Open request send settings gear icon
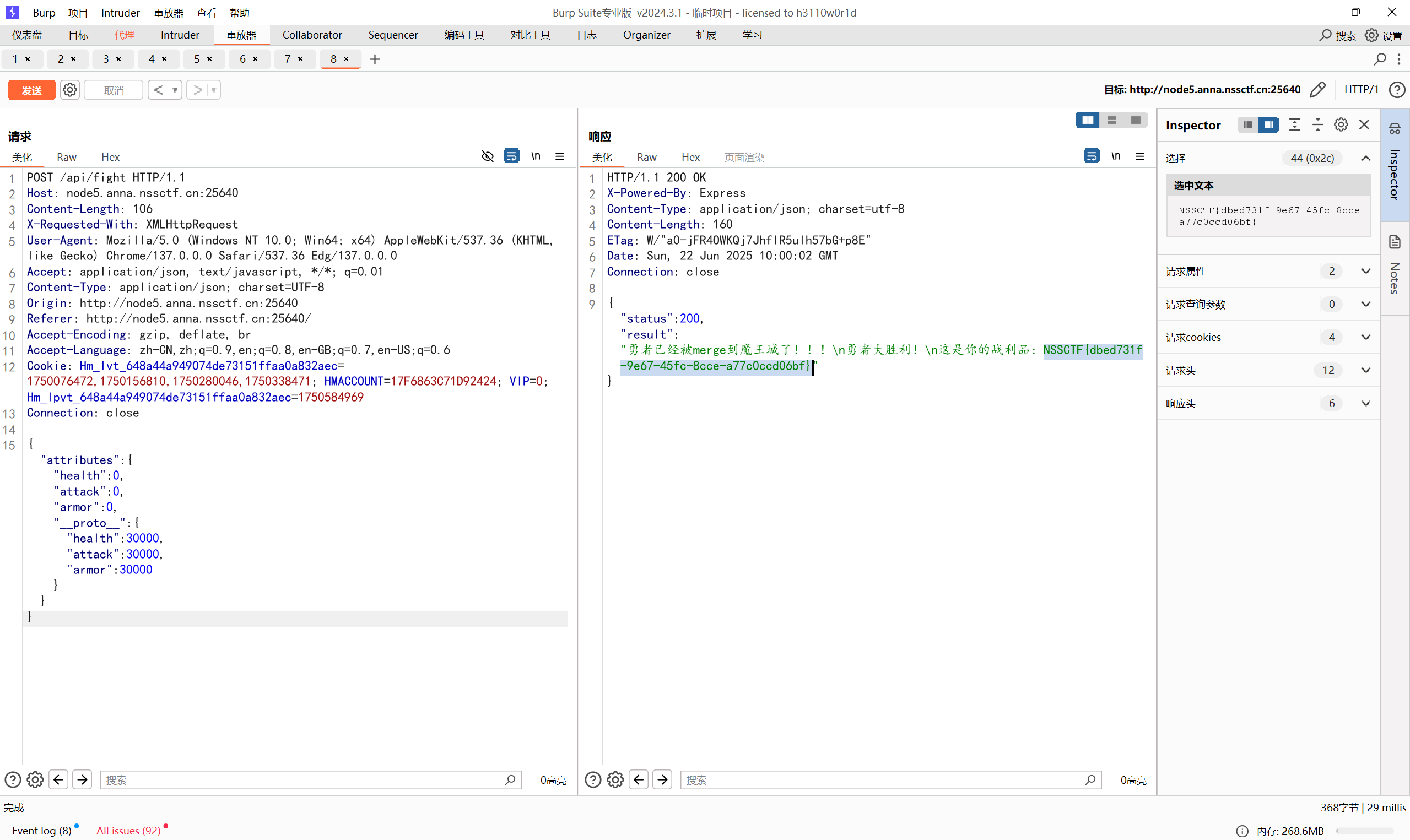The height and width of the screenshot is (840, 1410). (x=69, y=90)
